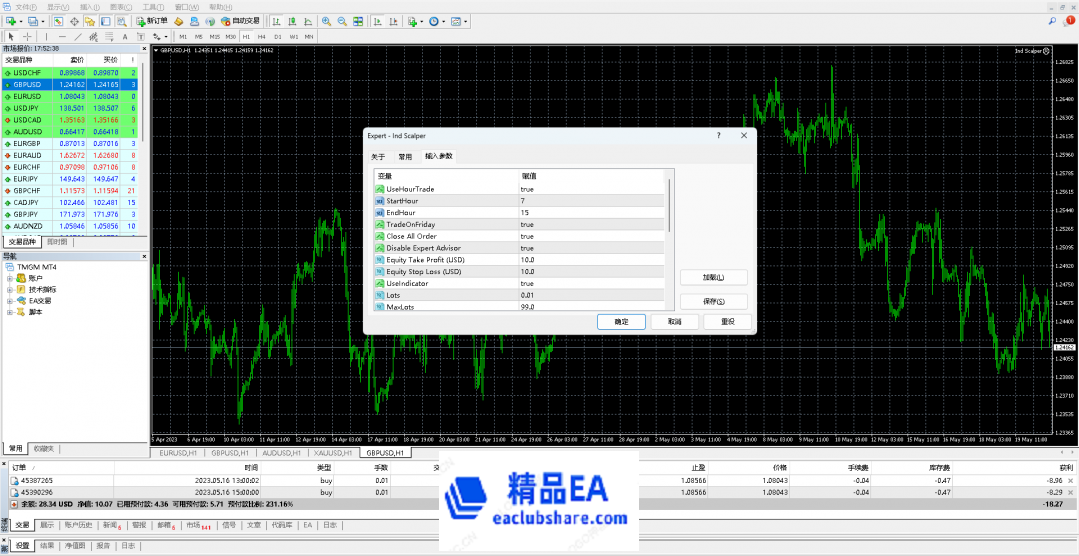1079x556 pixels.
Task: Click the 确定 button in the dialog
Action: (x=621, y=322)
